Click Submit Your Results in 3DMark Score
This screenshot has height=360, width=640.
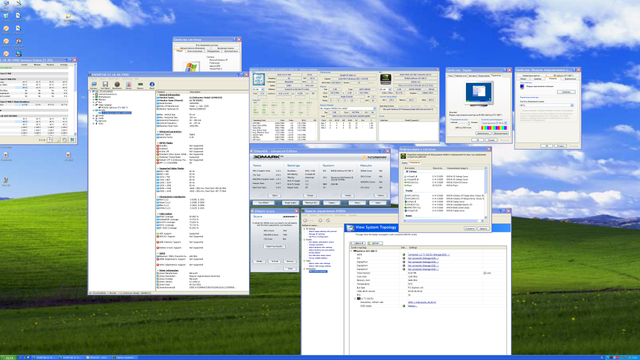(274, 247)
